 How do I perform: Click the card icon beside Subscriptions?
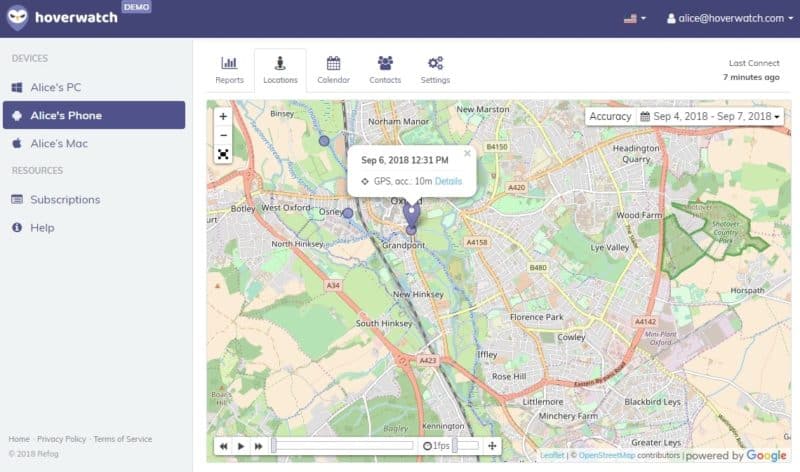click(x=17, y=199)
